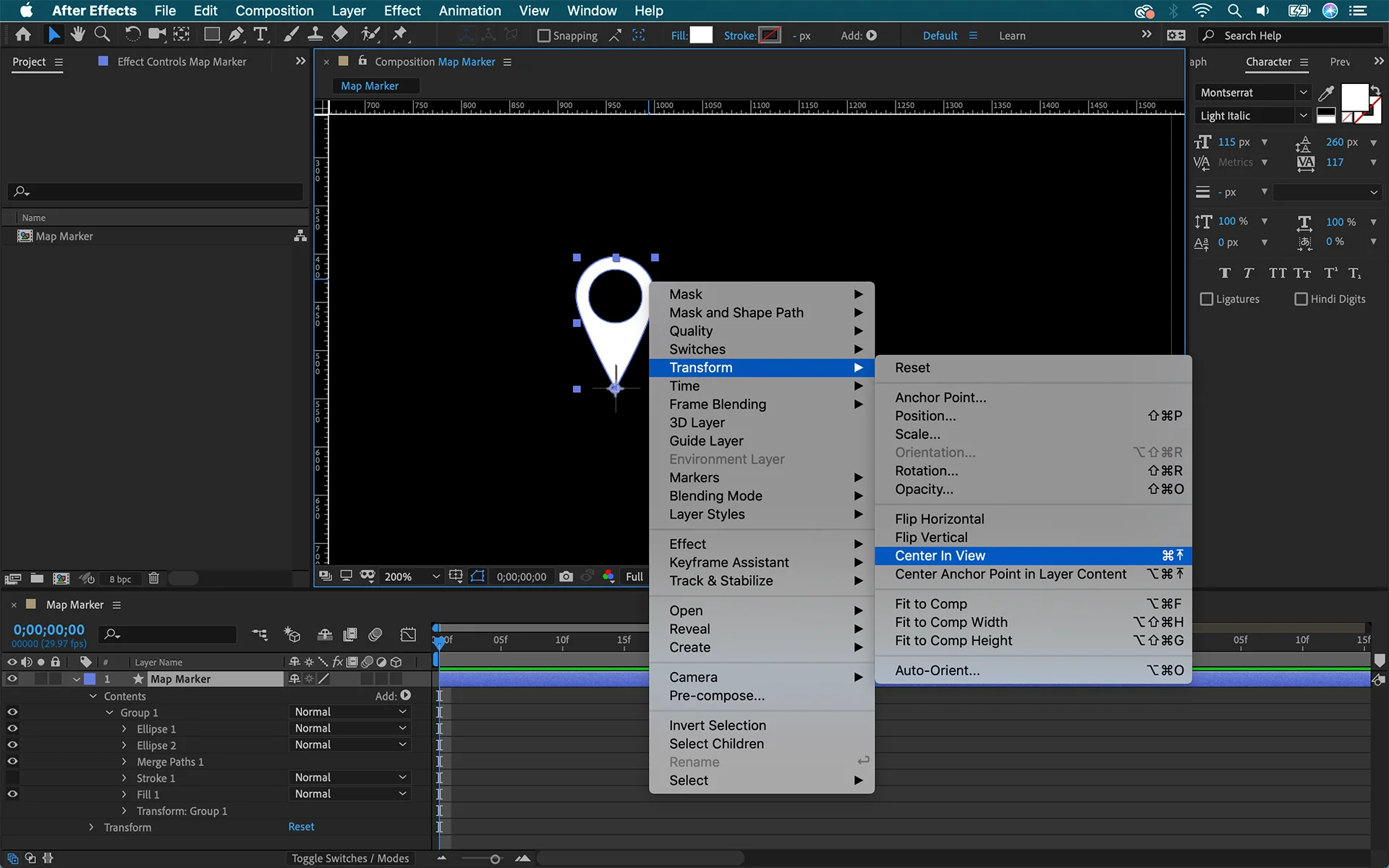The width and height of the screenshot is (1389, 868).
Task: Click the Default workspace label
Action: tap(940, 35)
